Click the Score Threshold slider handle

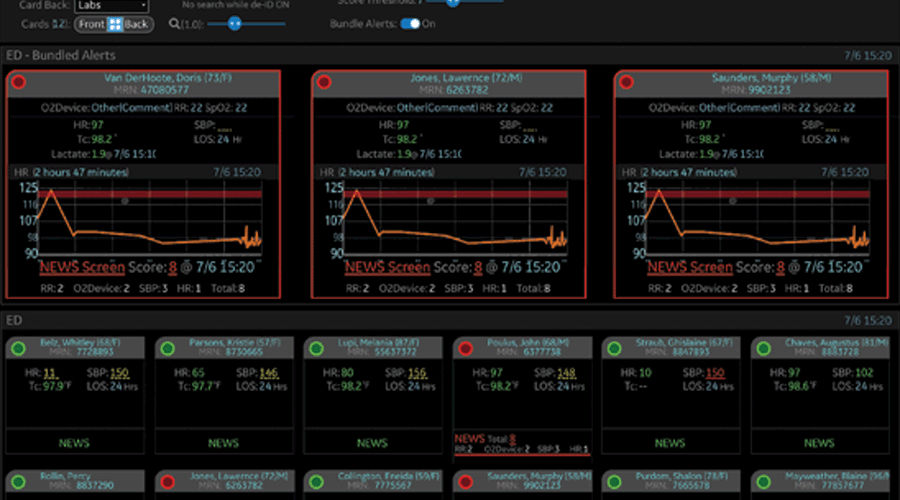tap(453, 2)
